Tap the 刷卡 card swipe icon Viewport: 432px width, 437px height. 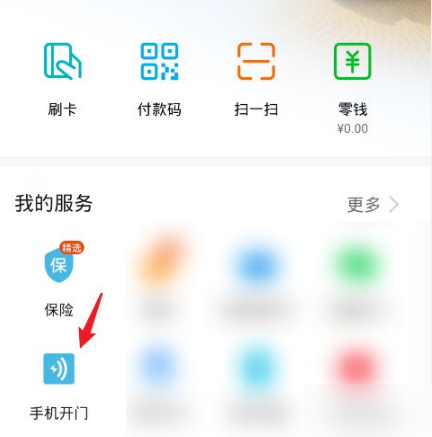(x=63, y=61)
